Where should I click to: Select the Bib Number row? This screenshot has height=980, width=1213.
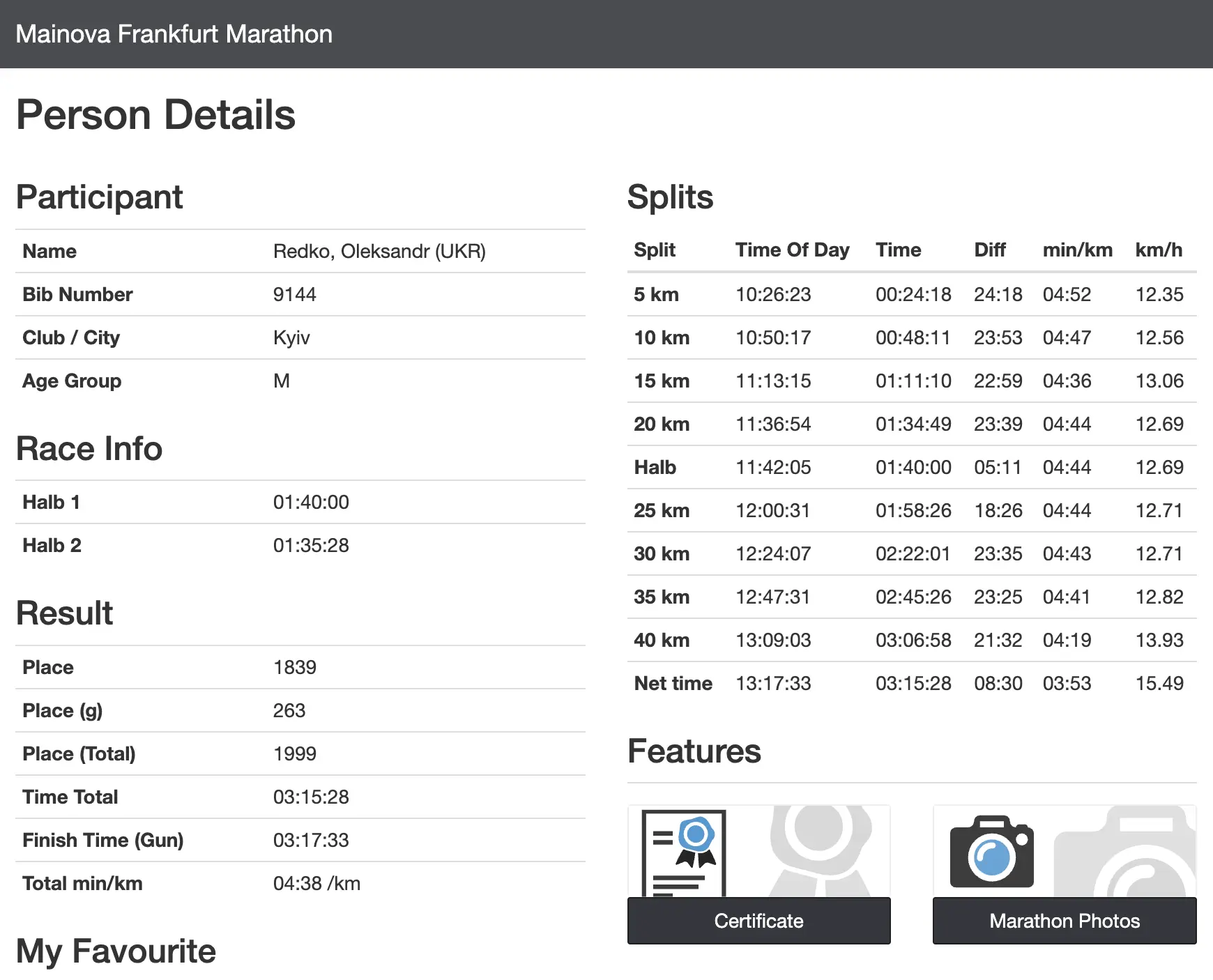click(x=77, y=294)
